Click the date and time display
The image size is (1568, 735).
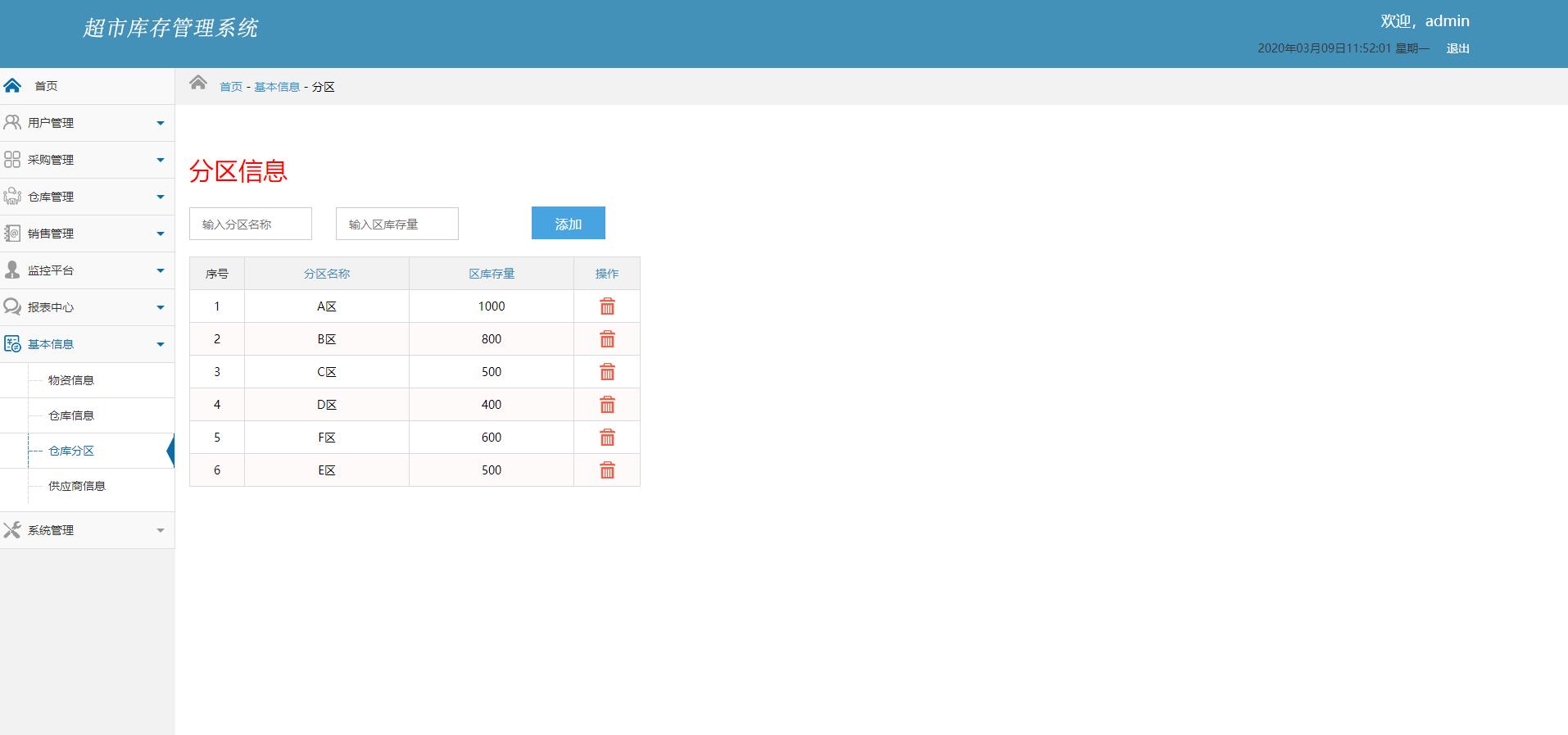1344,48
